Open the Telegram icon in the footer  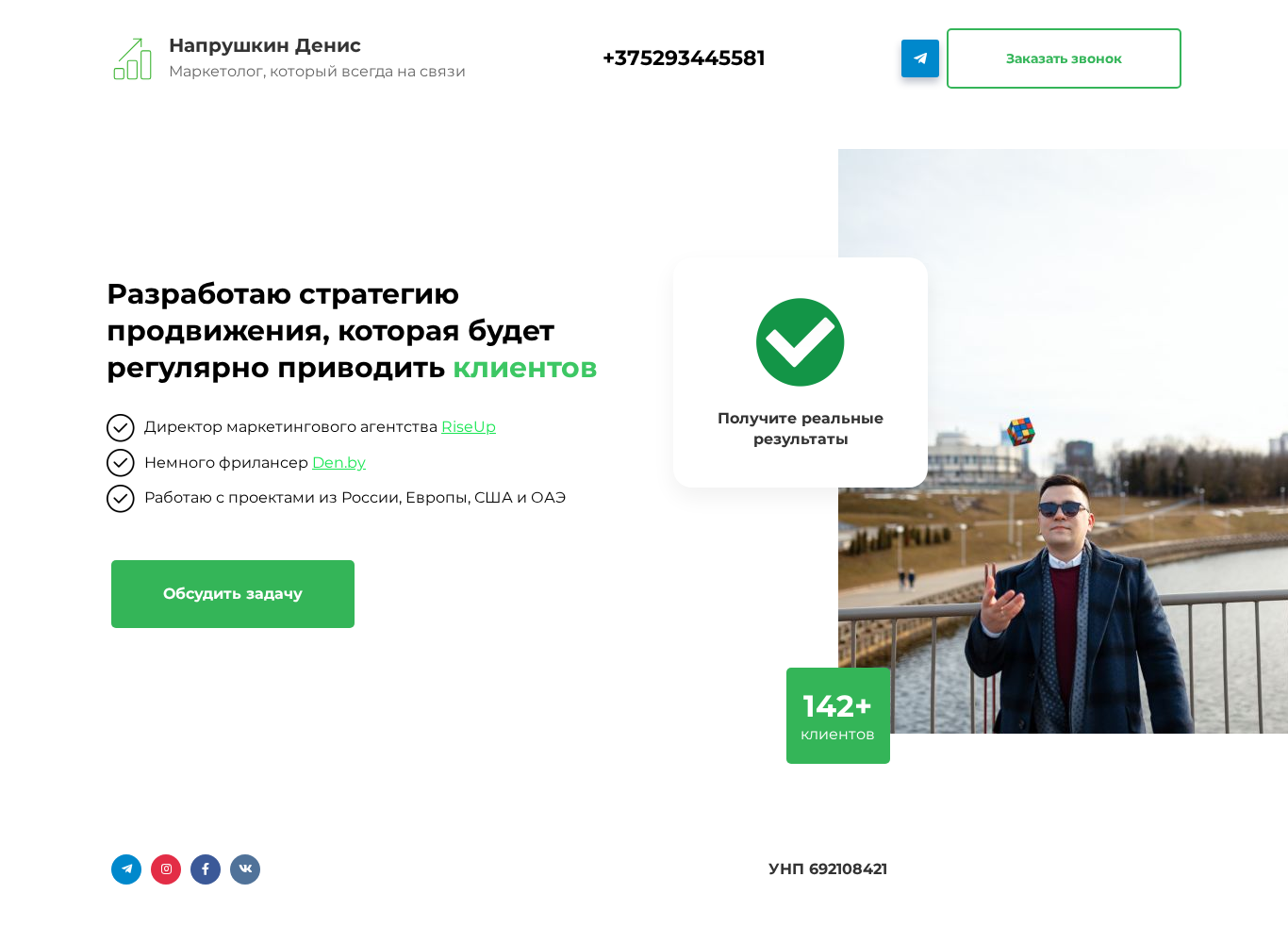click(x=126, y=869)
